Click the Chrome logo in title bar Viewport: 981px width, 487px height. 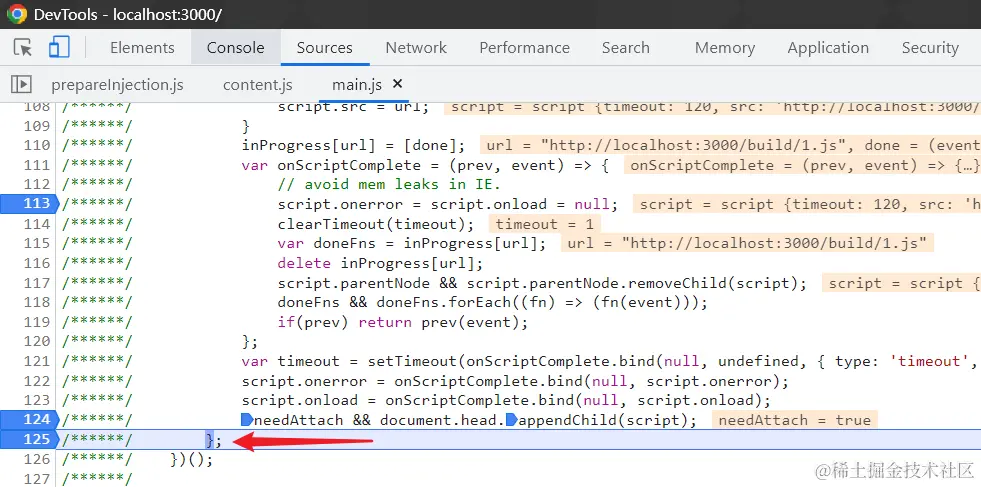pos(16,14)
